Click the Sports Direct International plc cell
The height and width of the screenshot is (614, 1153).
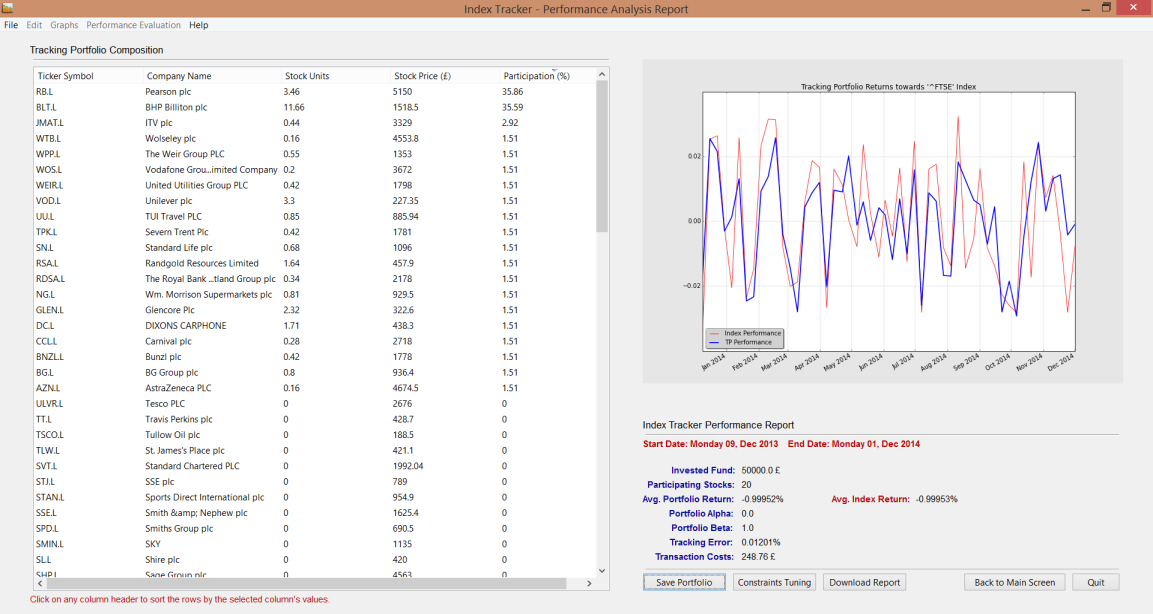point(204,497)
